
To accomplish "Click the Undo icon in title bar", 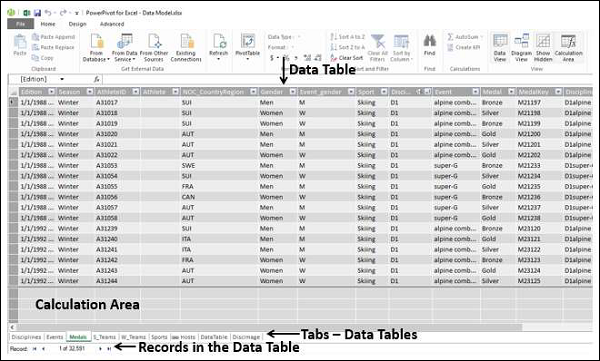I will (48, 13).
